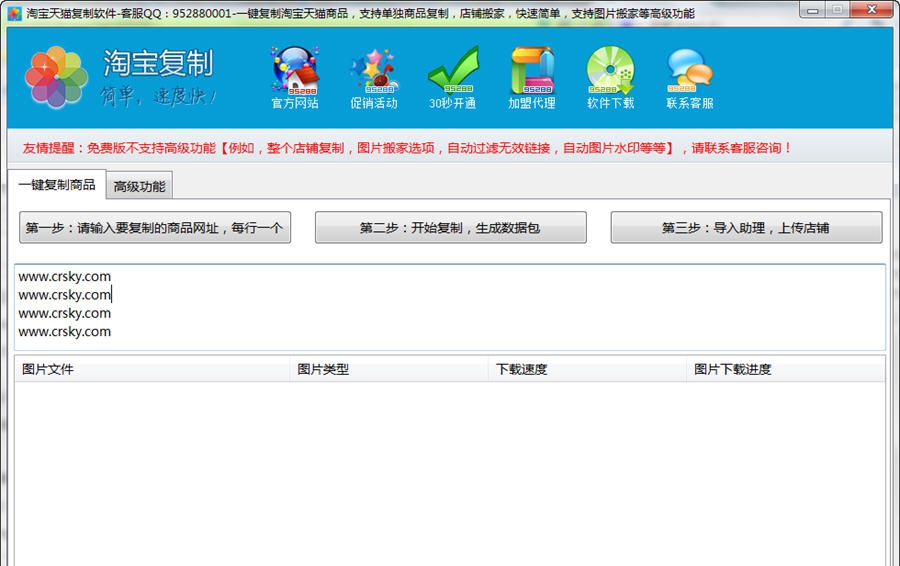Click the 下载速度 column header
Screen dimensions: 900x566
[x=588, y=369]
